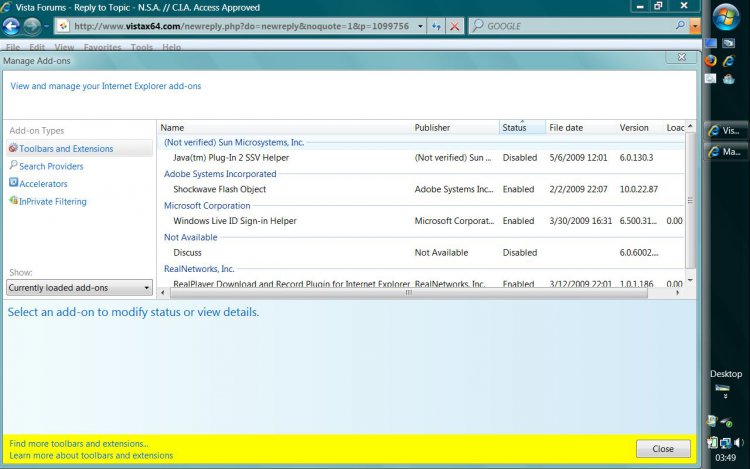Click the list's vertical scroll up arrow
This screenshot has height=469, width=750.
point(690,126)
